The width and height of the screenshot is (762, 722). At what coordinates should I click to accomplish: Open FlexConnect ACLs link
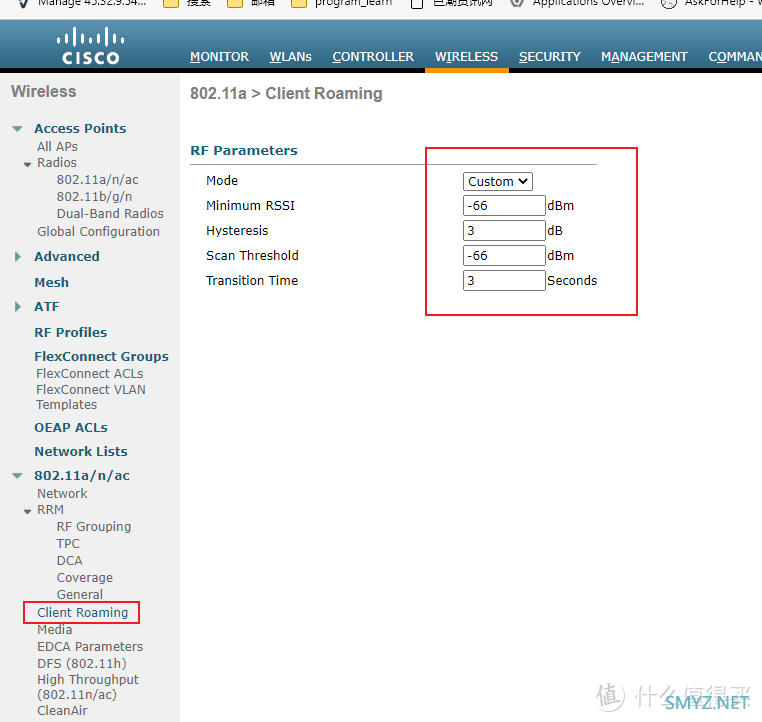[x=90, y=374]
